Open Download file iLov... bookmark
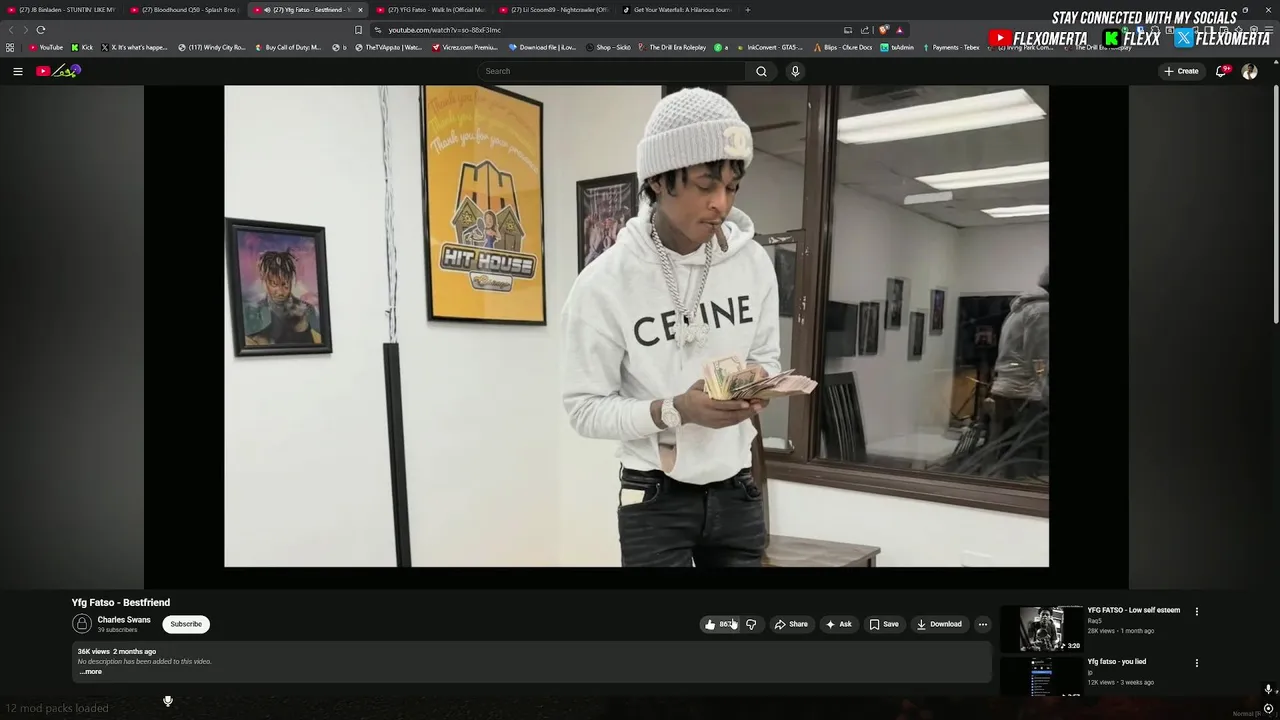The image size is (1280, 720). (x=543, y=47)
